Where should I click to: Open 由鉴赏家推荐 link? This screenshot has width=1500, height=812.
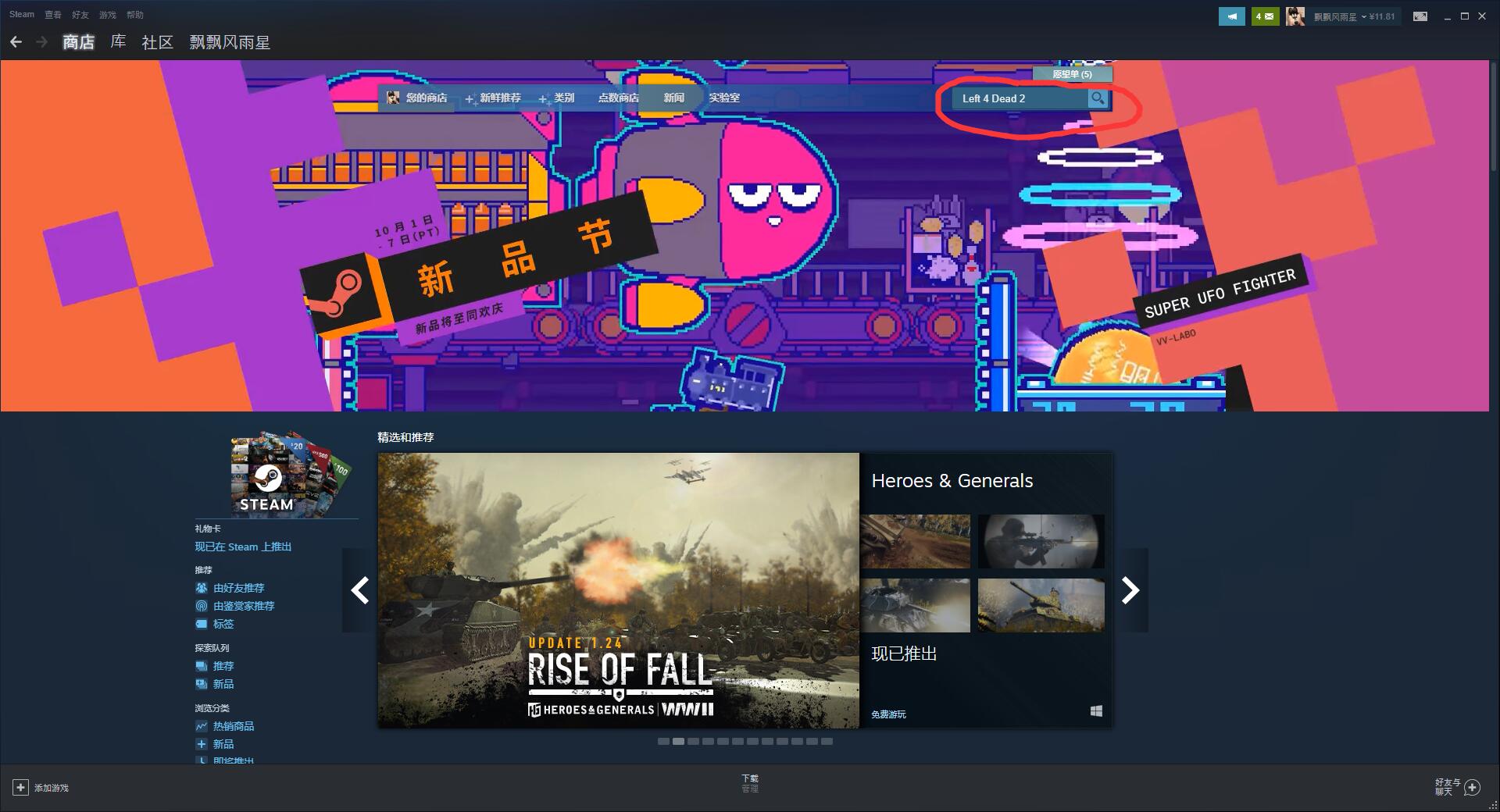coord(244,606)
